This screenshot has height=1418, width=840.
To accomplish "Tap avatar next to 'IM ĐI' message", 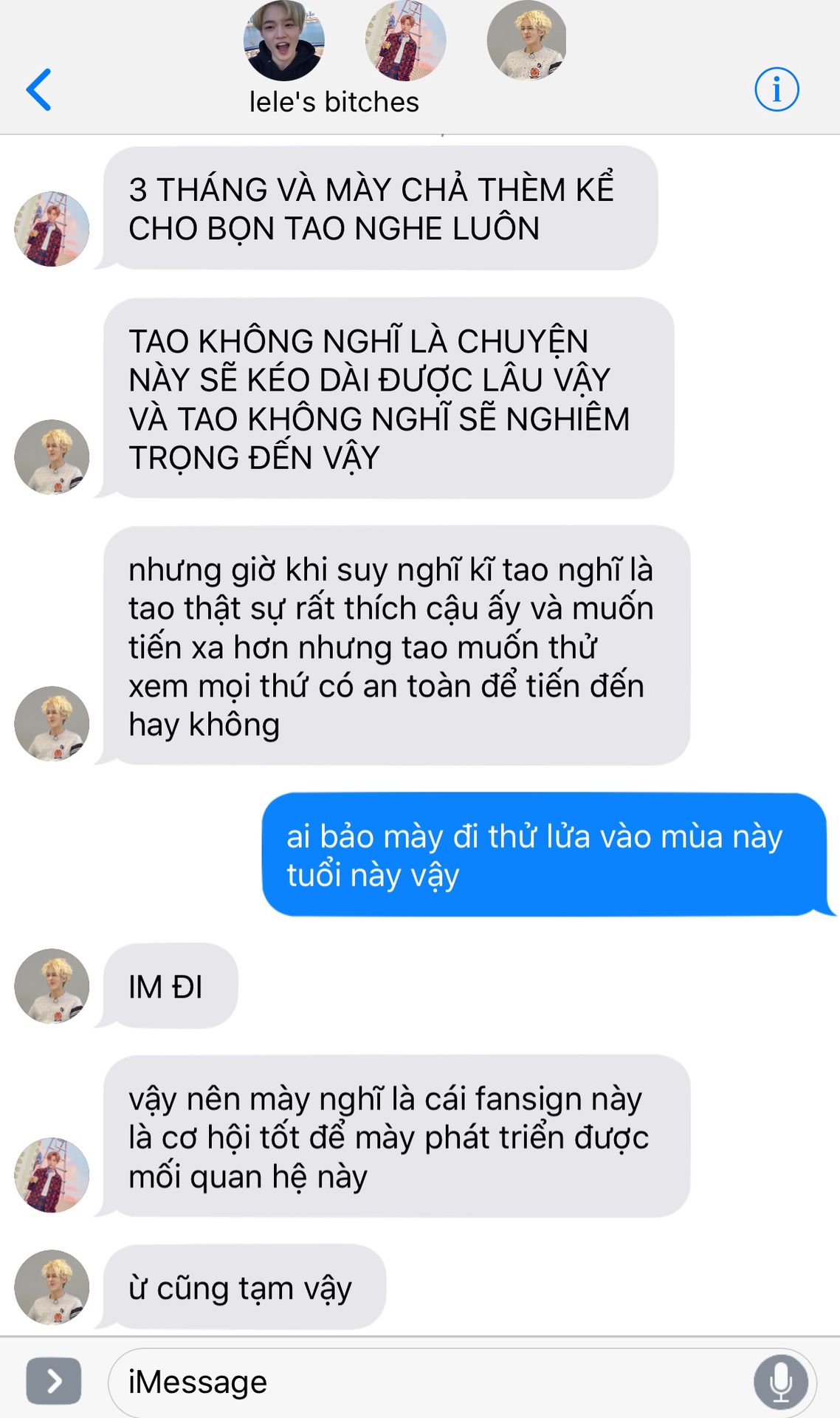I will pos(52,986).
